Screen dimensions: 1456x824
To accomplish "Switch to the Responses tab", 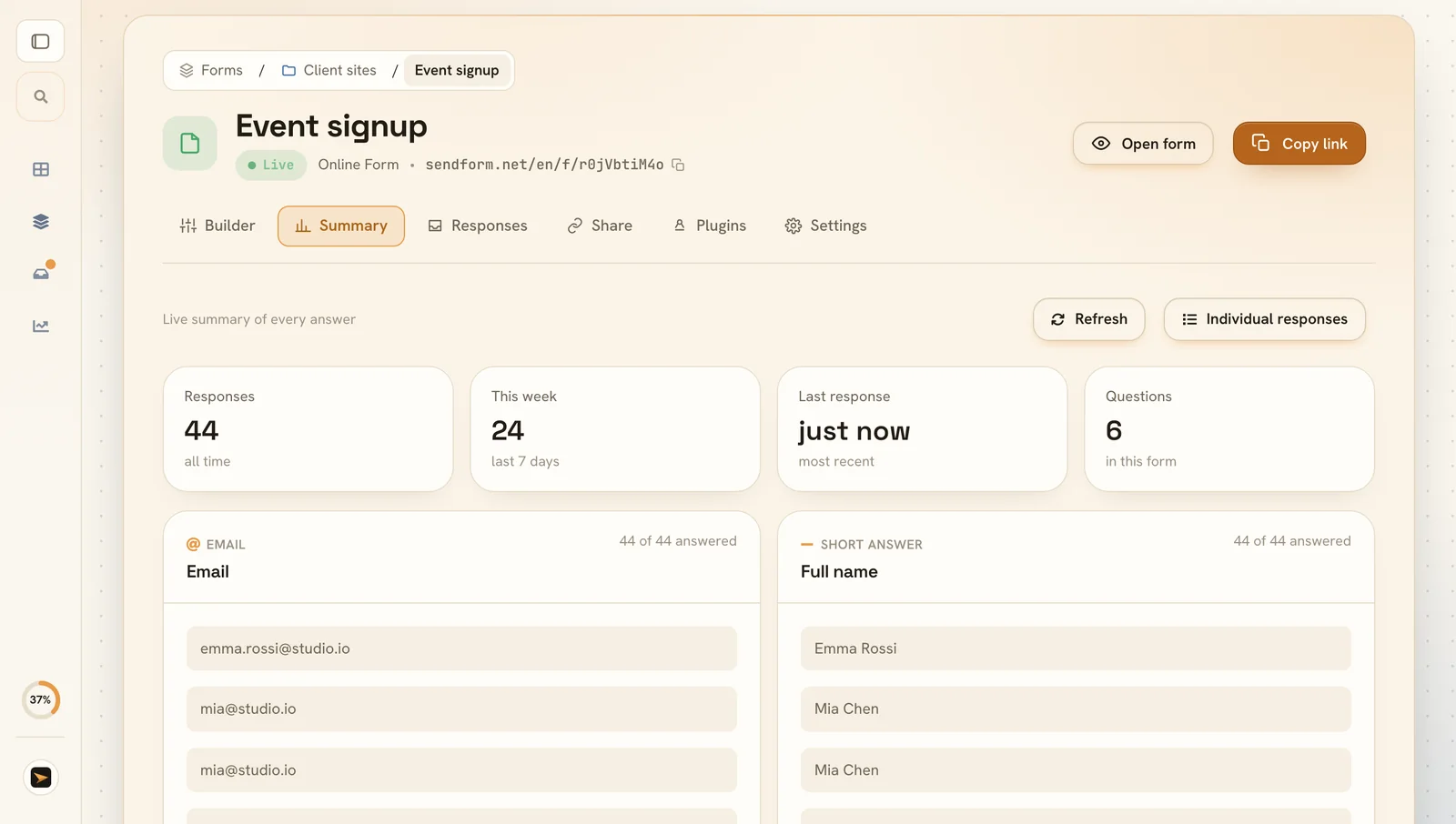I will tap(478, 226).
